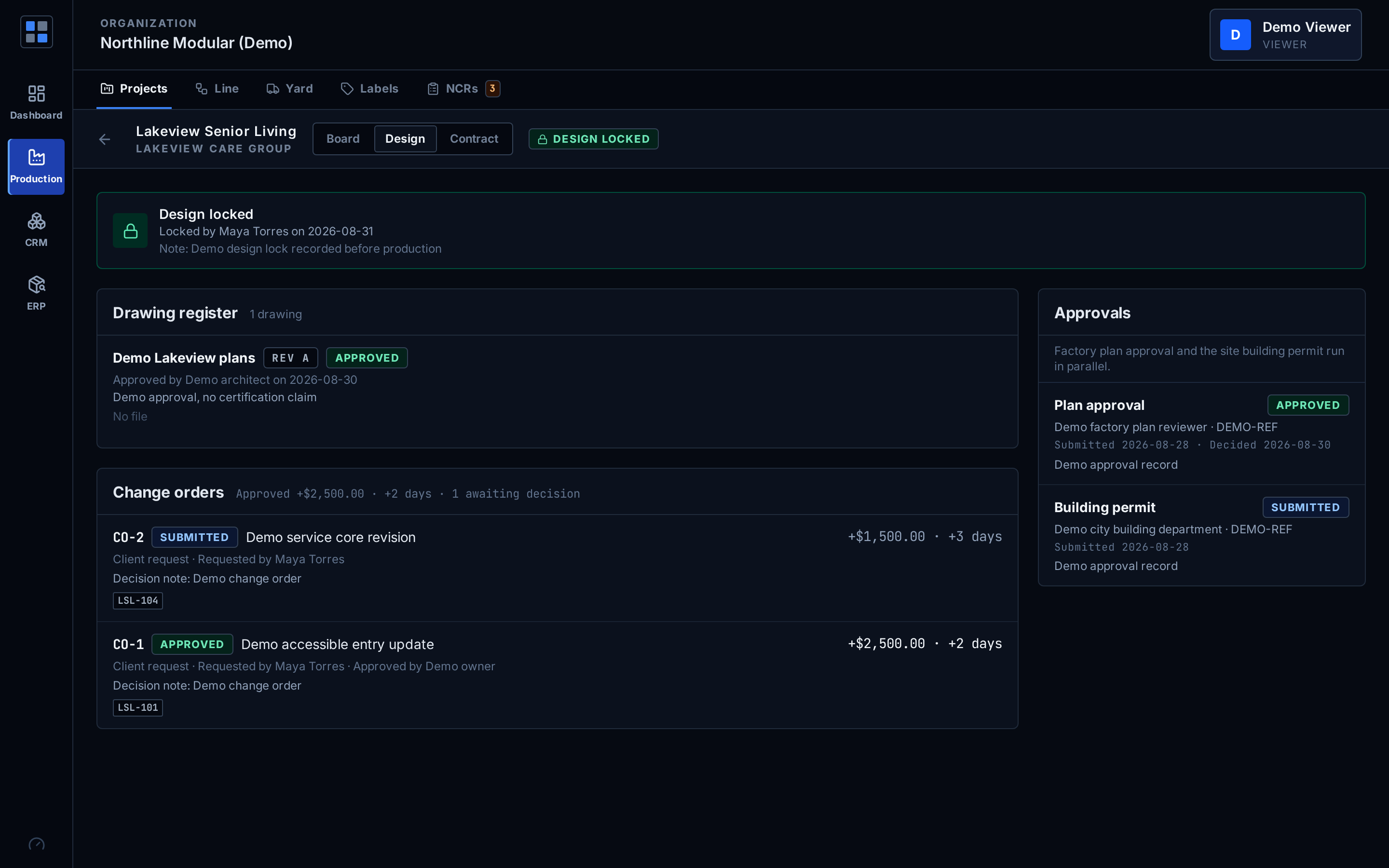Click the app logo grid icon
The height and width of the screenshot is (868, 1389).
[36, 31]
